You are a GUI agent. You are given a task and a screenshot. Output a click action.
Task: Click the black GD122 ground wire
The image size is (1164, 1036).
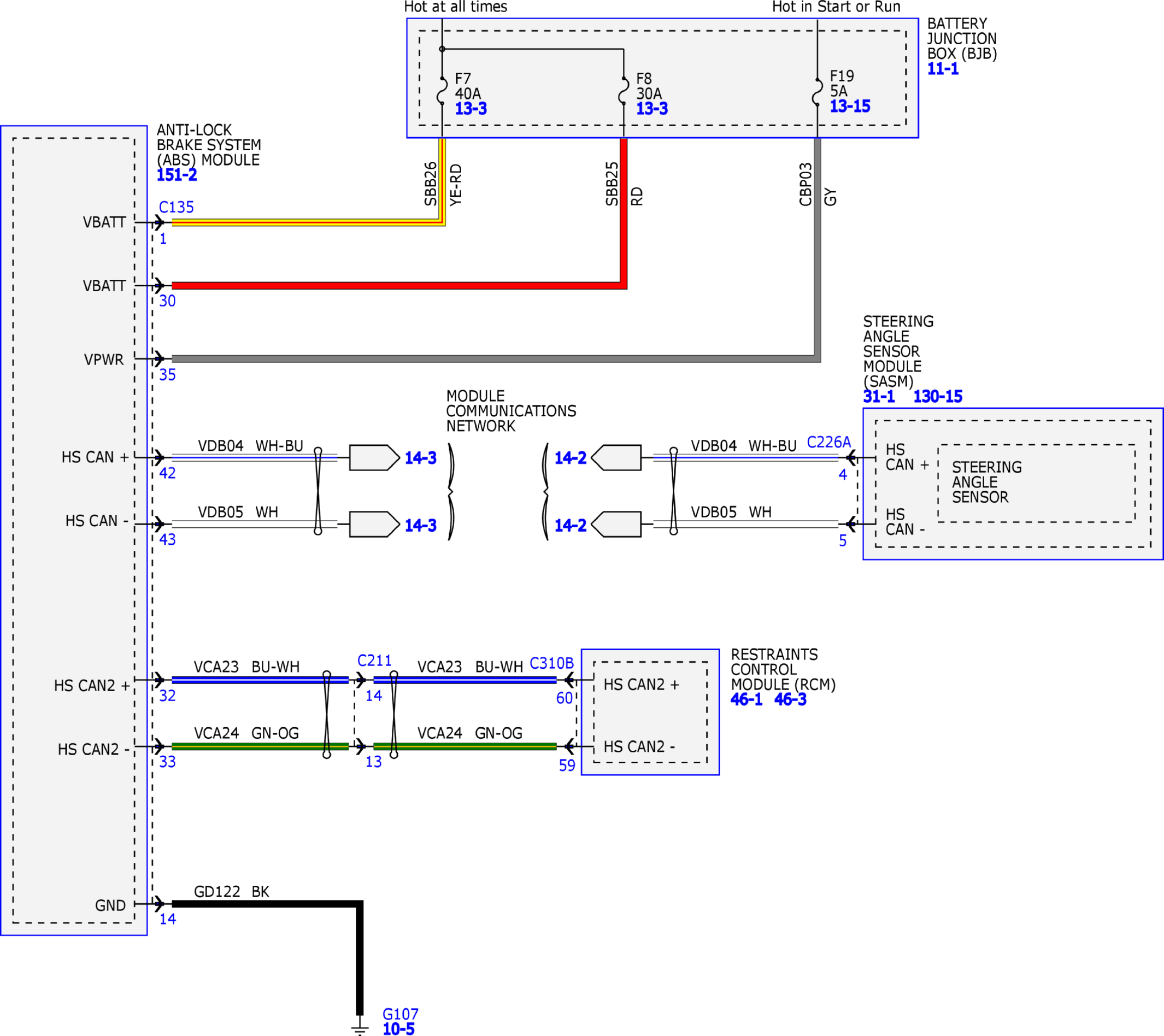[x=268, y=904]
